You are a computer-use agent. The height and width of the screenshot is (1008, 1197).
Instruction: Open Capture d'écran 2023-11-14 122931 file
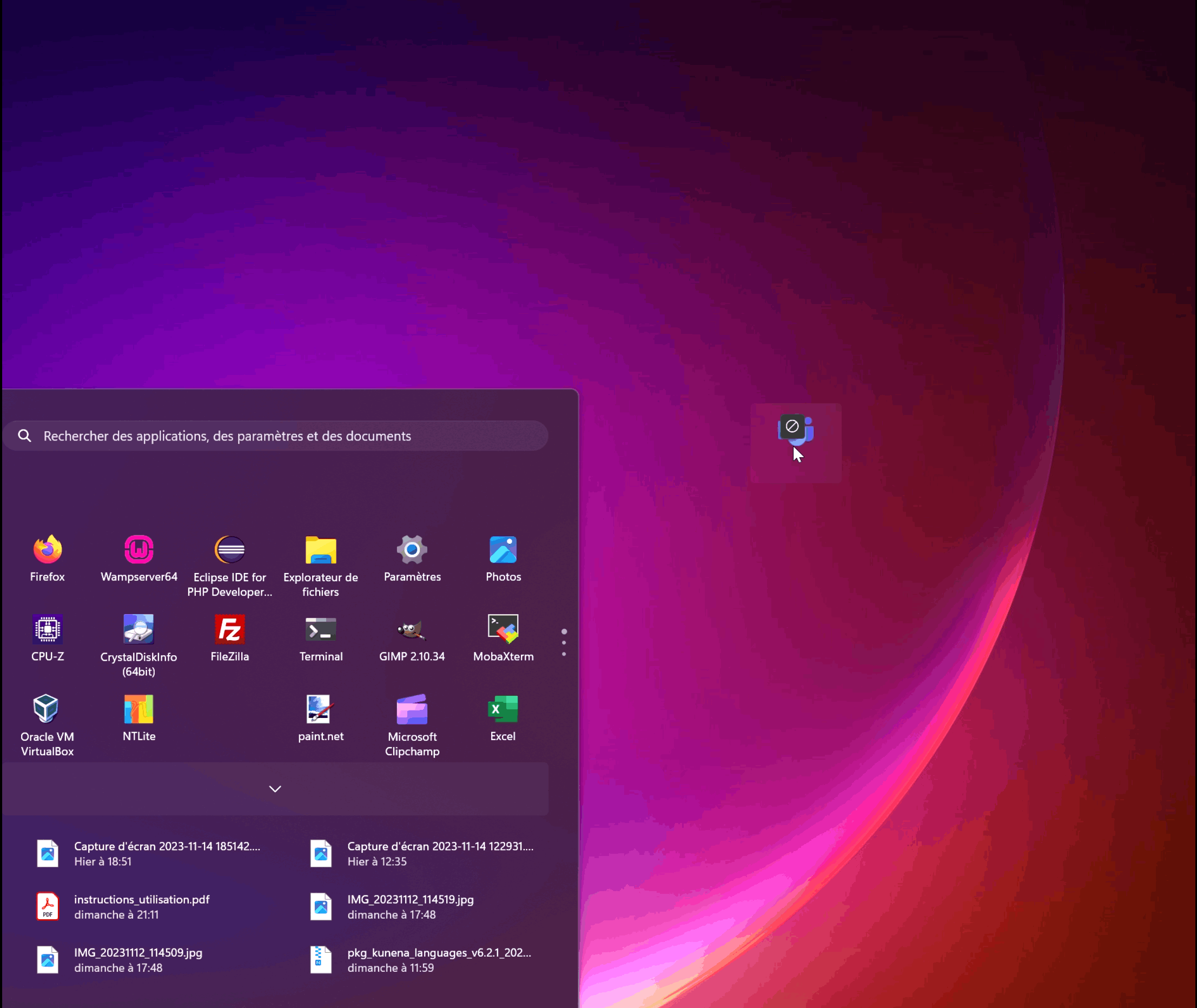422,854
